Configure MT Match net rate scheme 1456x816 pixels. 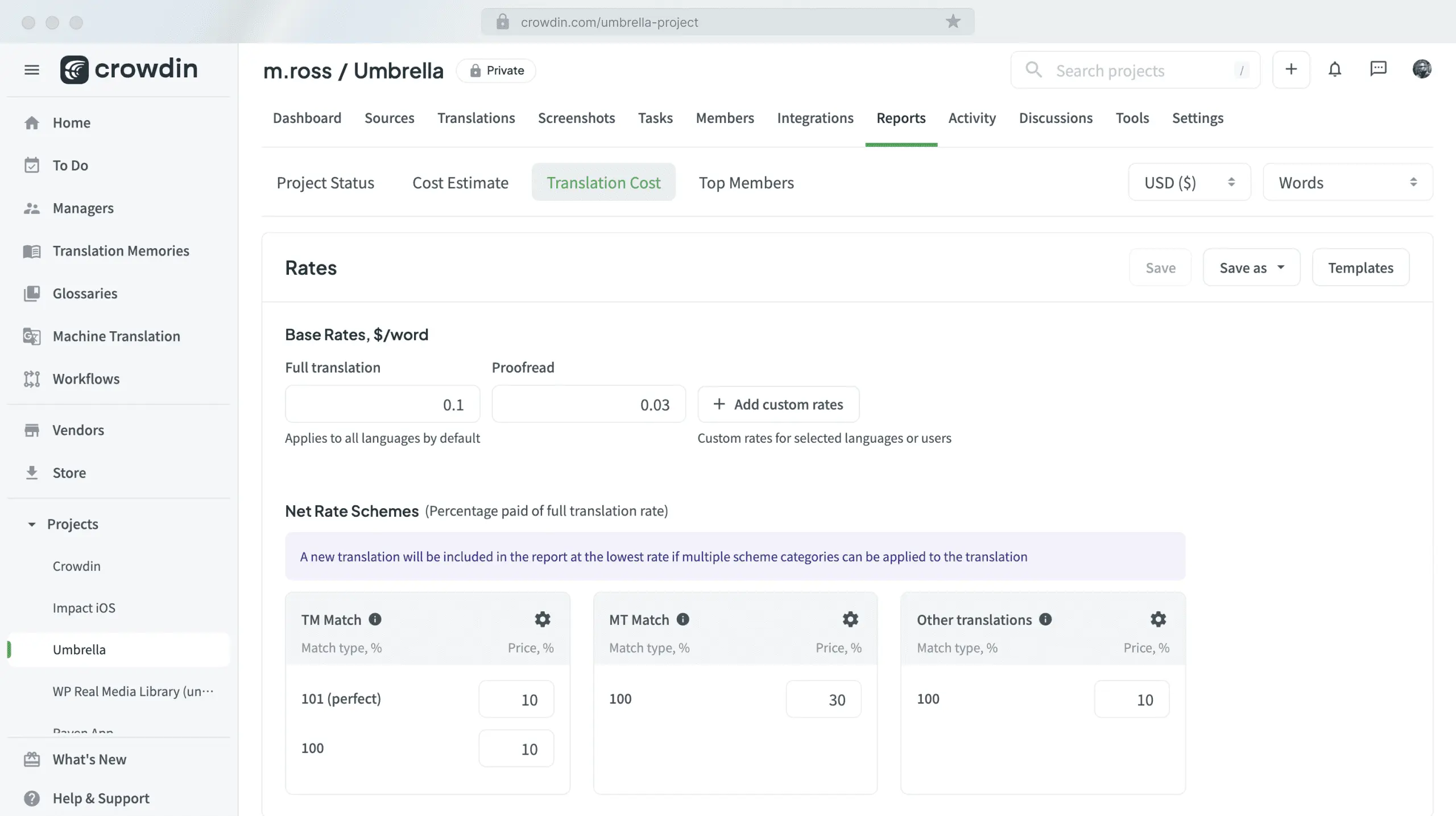850,619
